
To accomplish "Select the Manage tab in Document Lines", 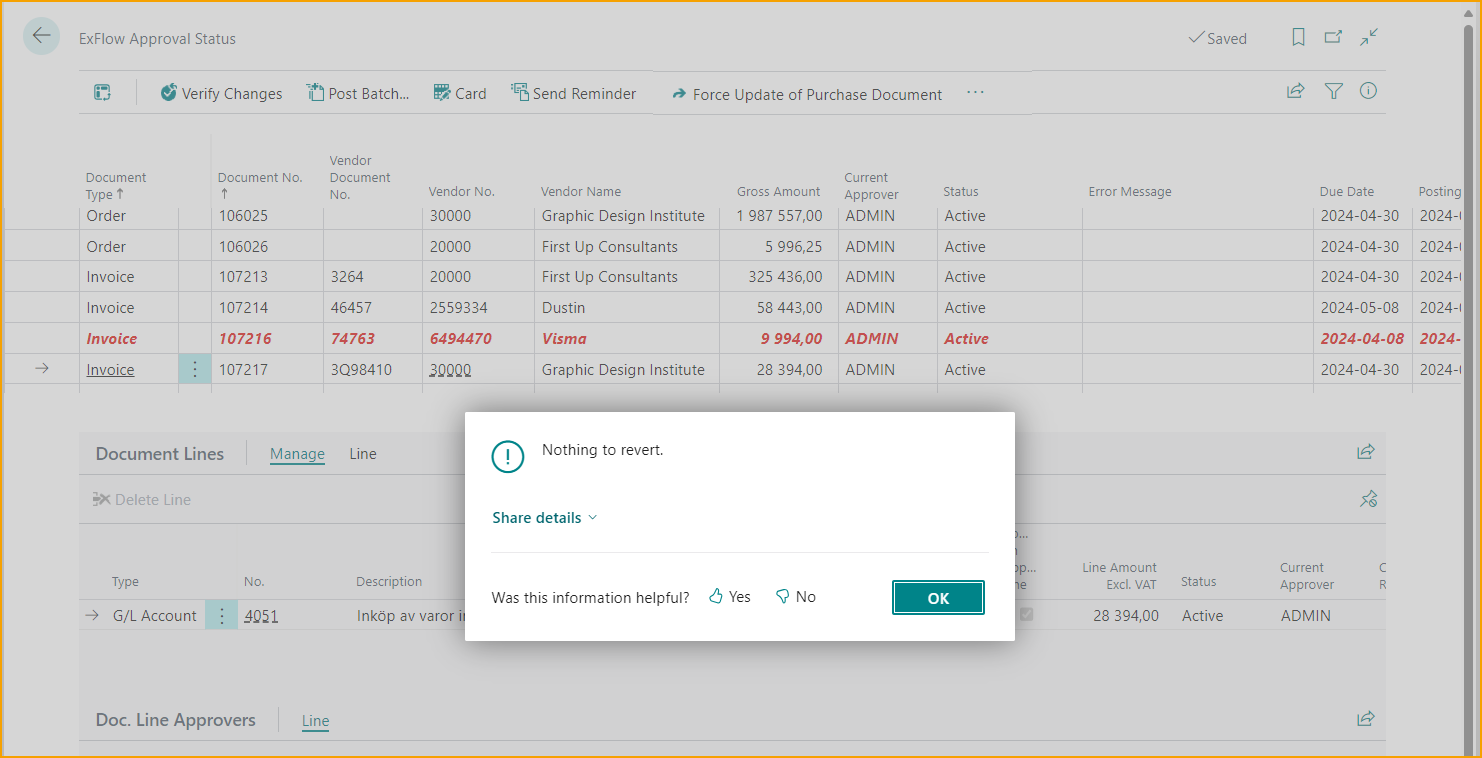I will coord(297,454).
